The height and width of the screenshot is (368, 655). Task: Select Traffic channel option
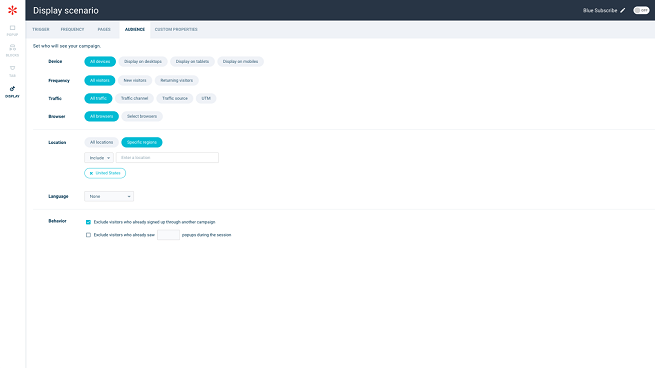135,98
